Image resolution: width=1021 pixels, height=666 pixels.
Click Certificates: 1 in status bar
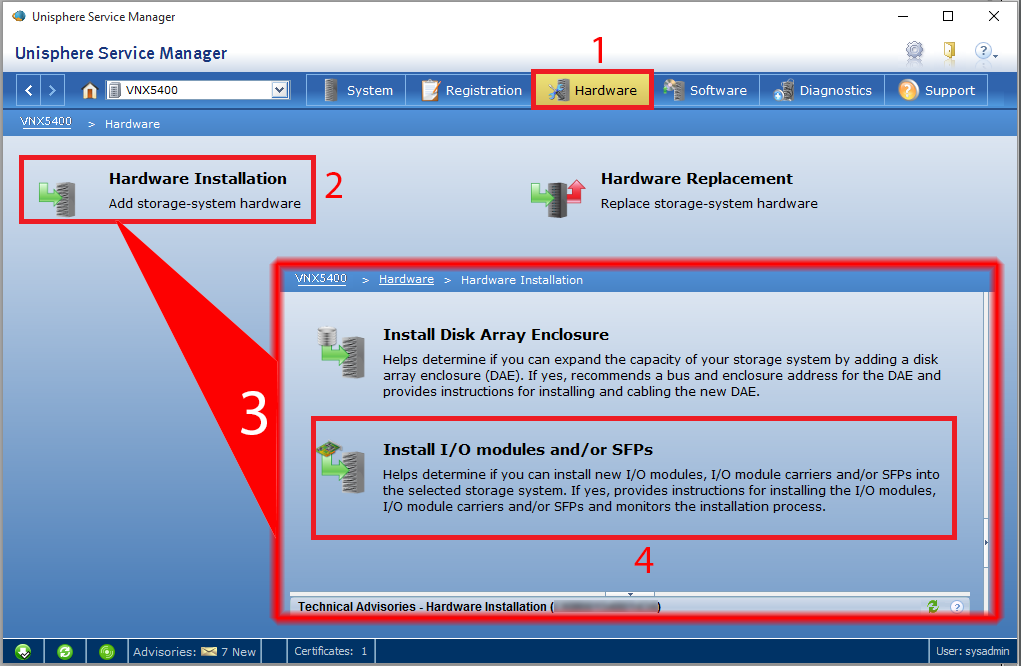tap(331, 651)
